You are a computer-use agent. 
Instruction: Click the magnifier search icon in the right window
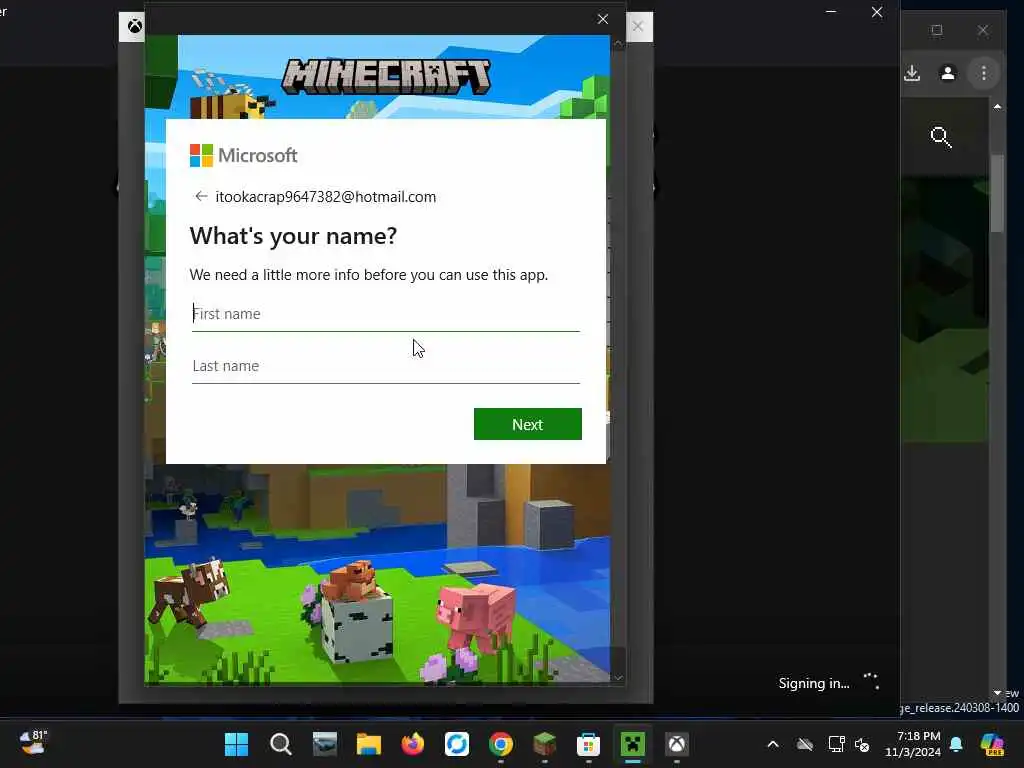click(940, 137)
